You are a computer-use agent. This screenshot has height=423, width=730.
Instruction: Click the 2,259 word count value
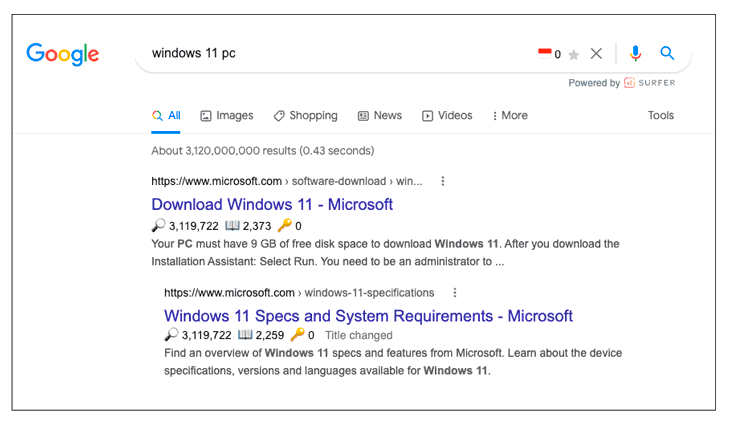click(x=270, y=335)
